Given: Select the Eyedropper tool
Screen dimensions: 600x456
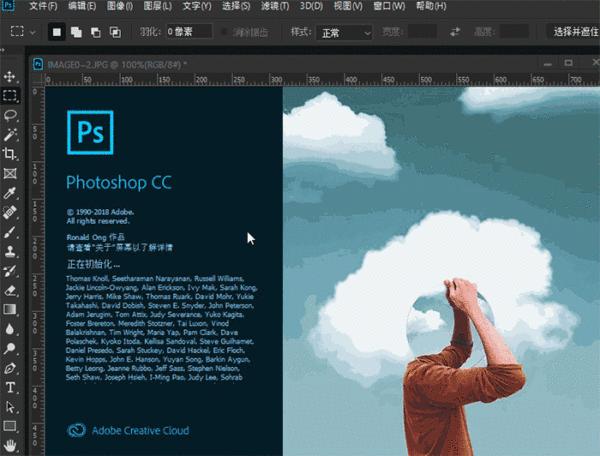Looking at the screenshot, I should (x=10, y=193).
